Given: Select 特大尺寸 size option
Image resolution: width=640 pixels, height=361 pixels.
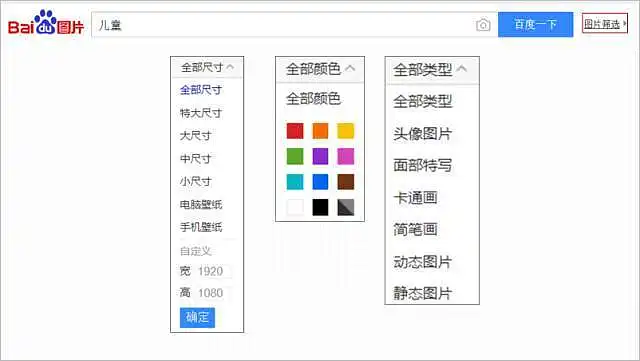Looking at the screenshot, I should pos(201,113).
